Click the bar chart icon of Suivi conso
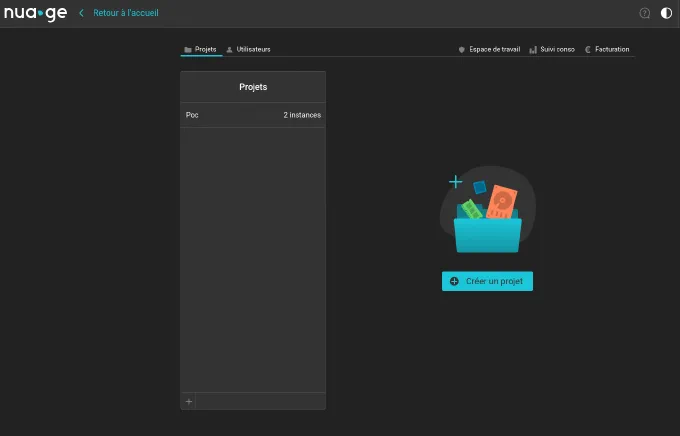This screenshot has width=680, height=436. [533, 50]
